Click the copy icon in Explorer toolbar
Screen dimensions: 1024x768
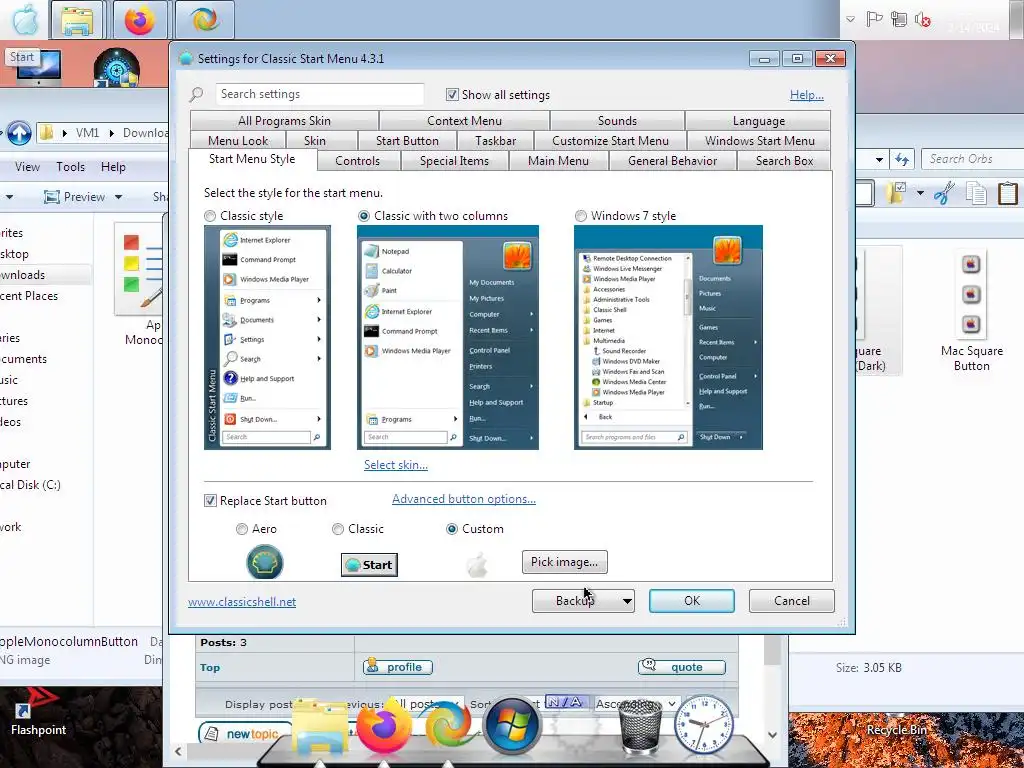click(976, 193)
